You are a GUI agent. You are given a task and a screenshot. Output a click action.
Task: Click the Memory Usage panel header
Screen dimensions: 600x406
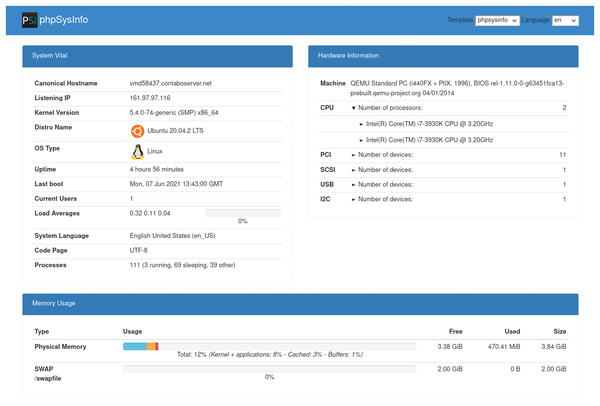click(x=300, y=304)
